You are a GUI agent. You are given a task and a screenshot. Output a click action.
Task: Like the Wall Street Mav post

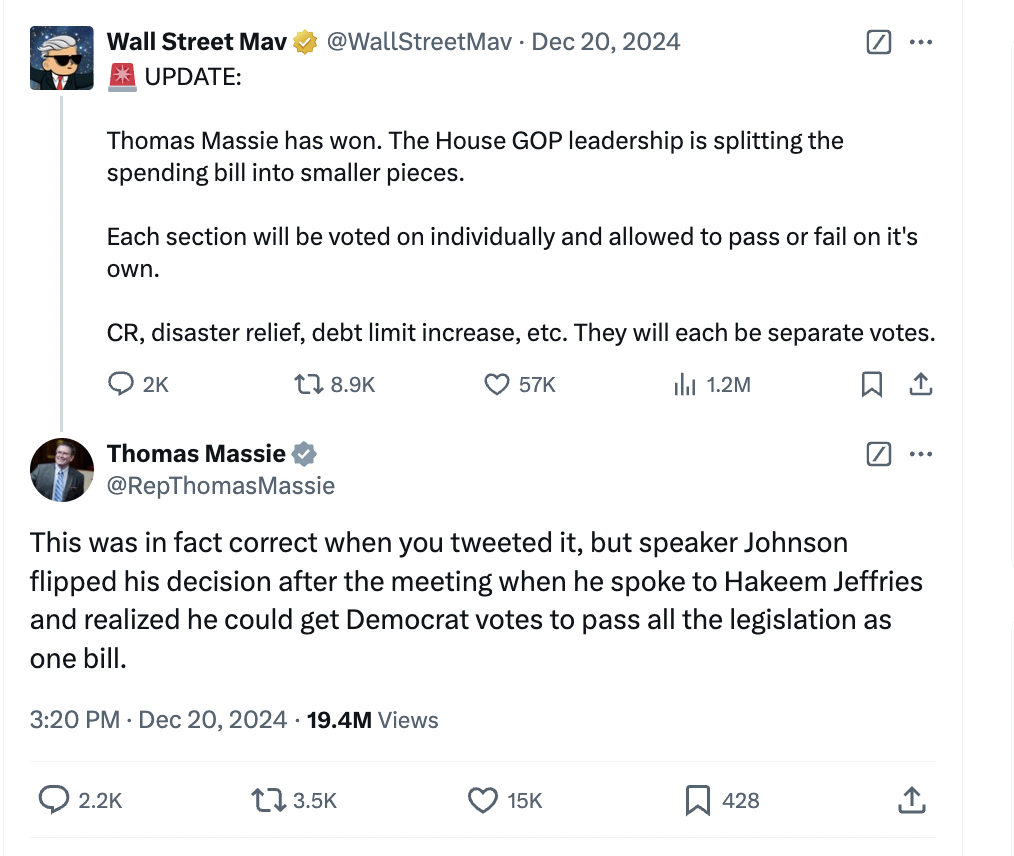pos(498,384)
